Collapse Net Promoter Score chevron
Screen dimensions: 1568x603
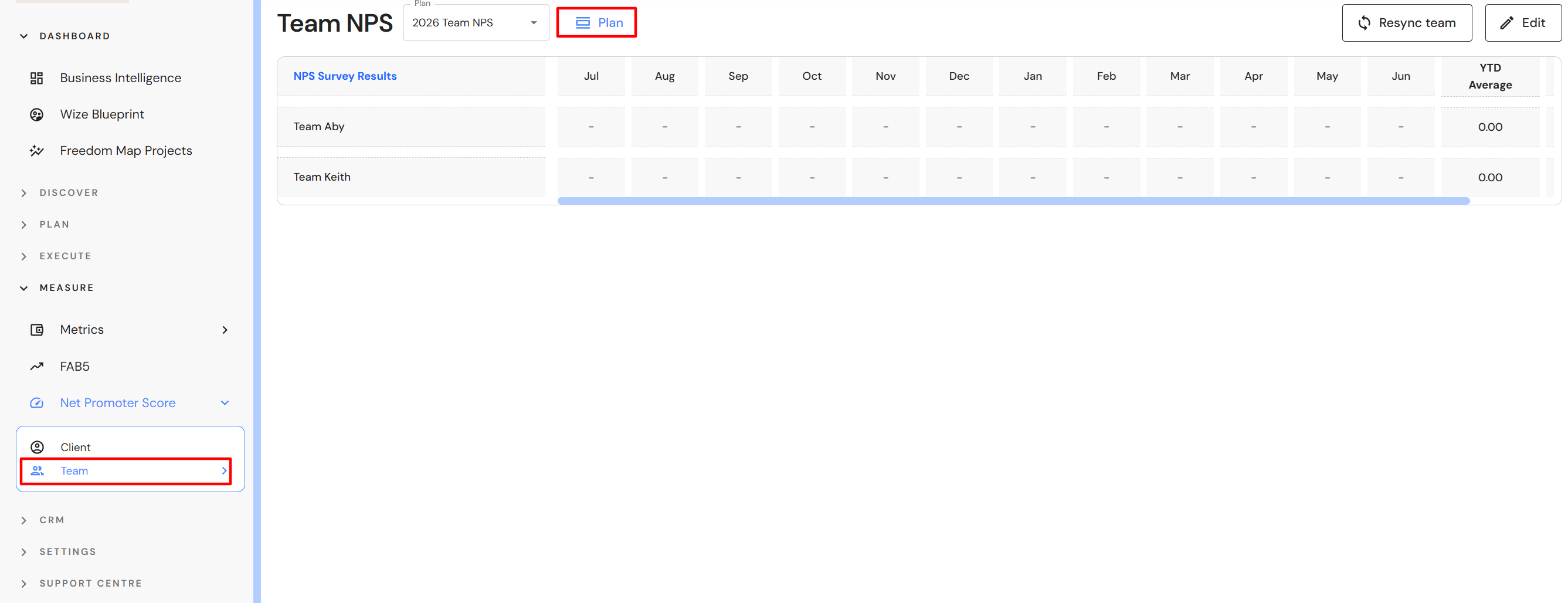coord(225,402)
